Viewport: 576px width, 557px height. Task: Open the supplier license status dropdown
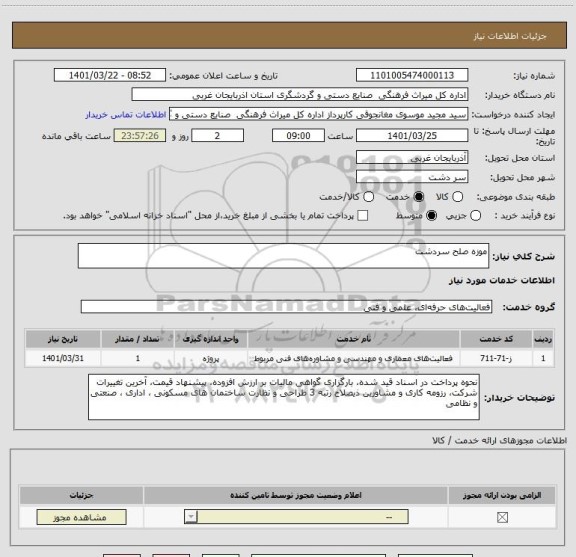[296, 517]
